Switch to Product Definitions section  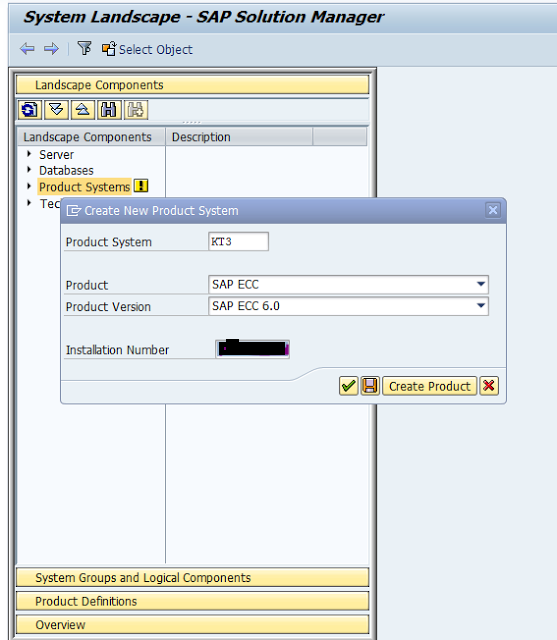192,601
